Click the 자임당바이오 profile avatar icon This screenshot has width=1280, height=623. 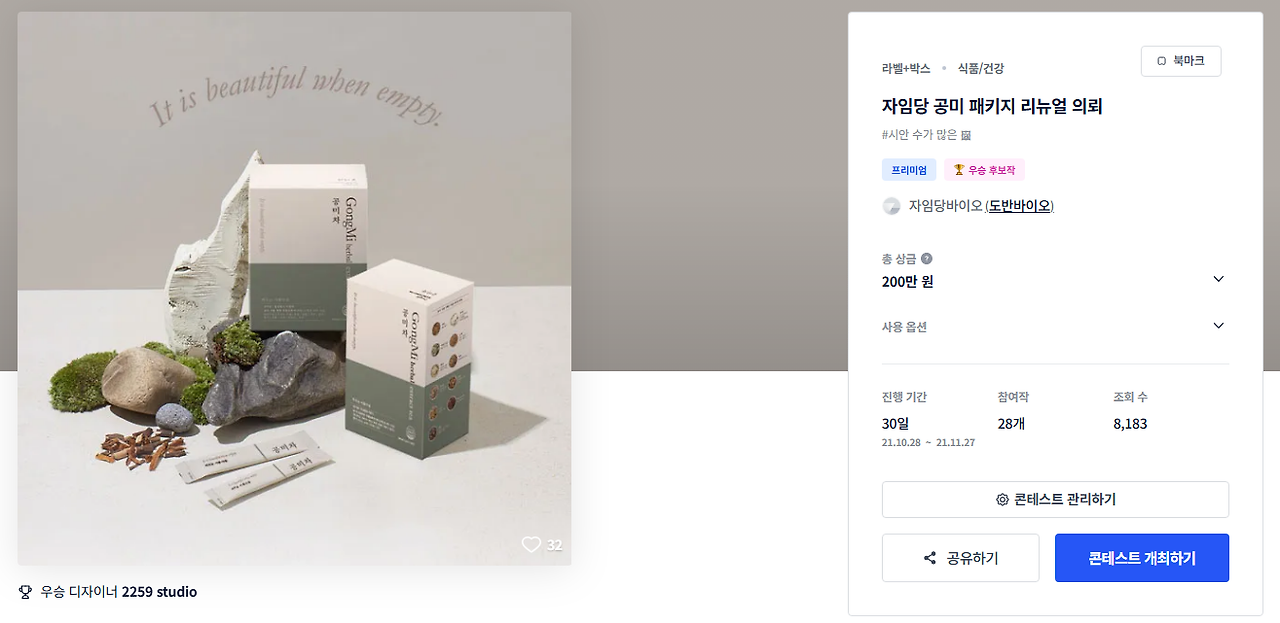[x=891, y=206]
